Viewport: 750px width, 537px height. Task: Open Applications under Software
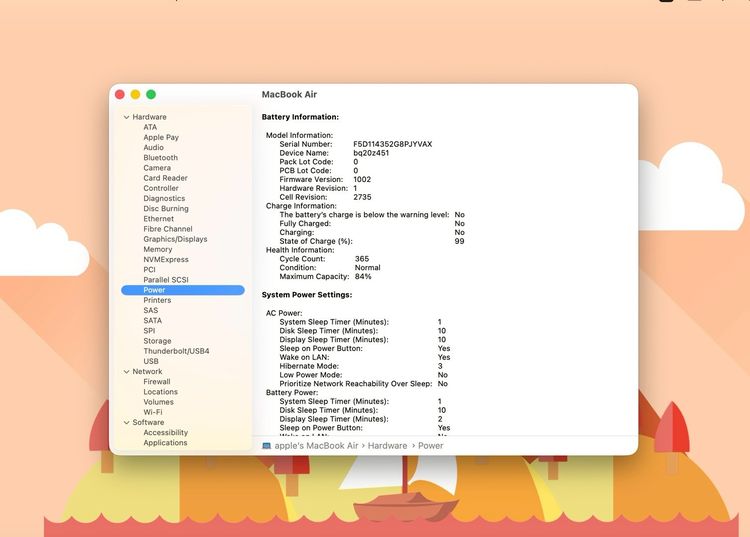coord(165,443)
